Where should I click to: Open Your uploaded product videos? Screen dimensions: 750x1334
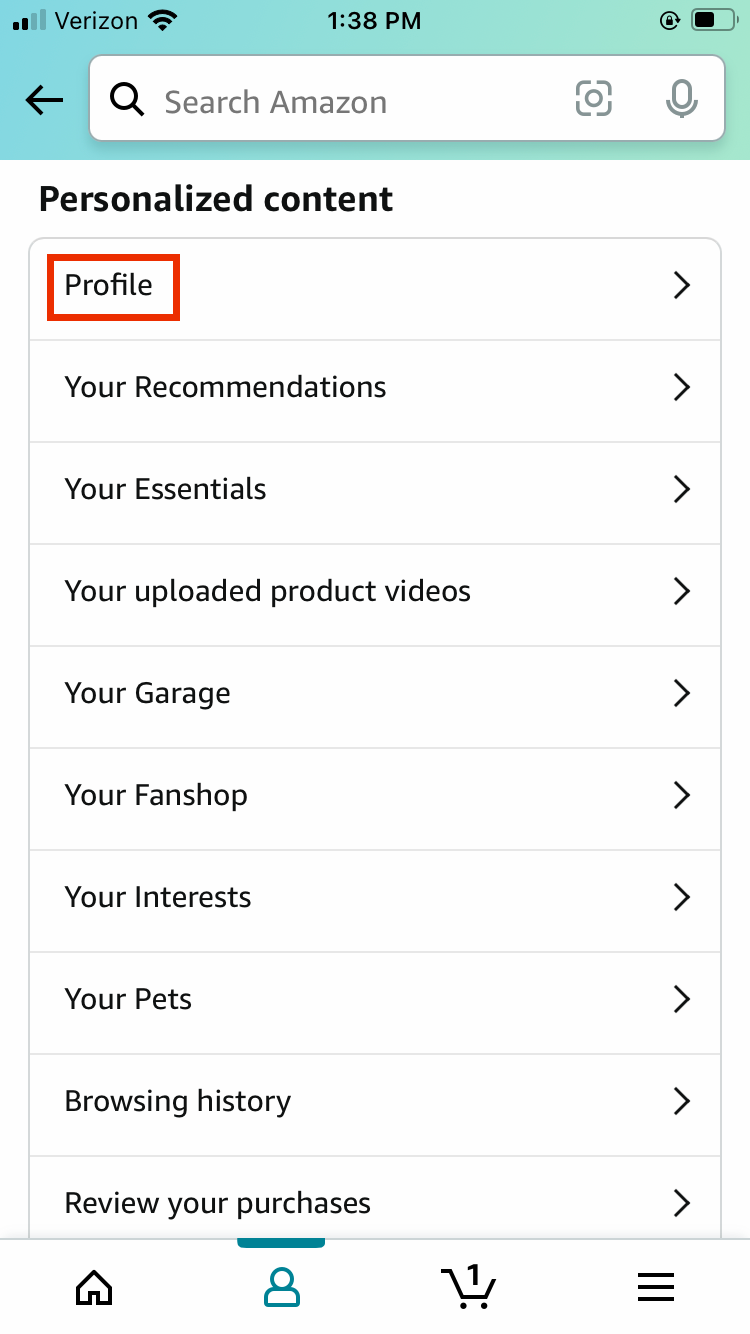click(375, 591)
